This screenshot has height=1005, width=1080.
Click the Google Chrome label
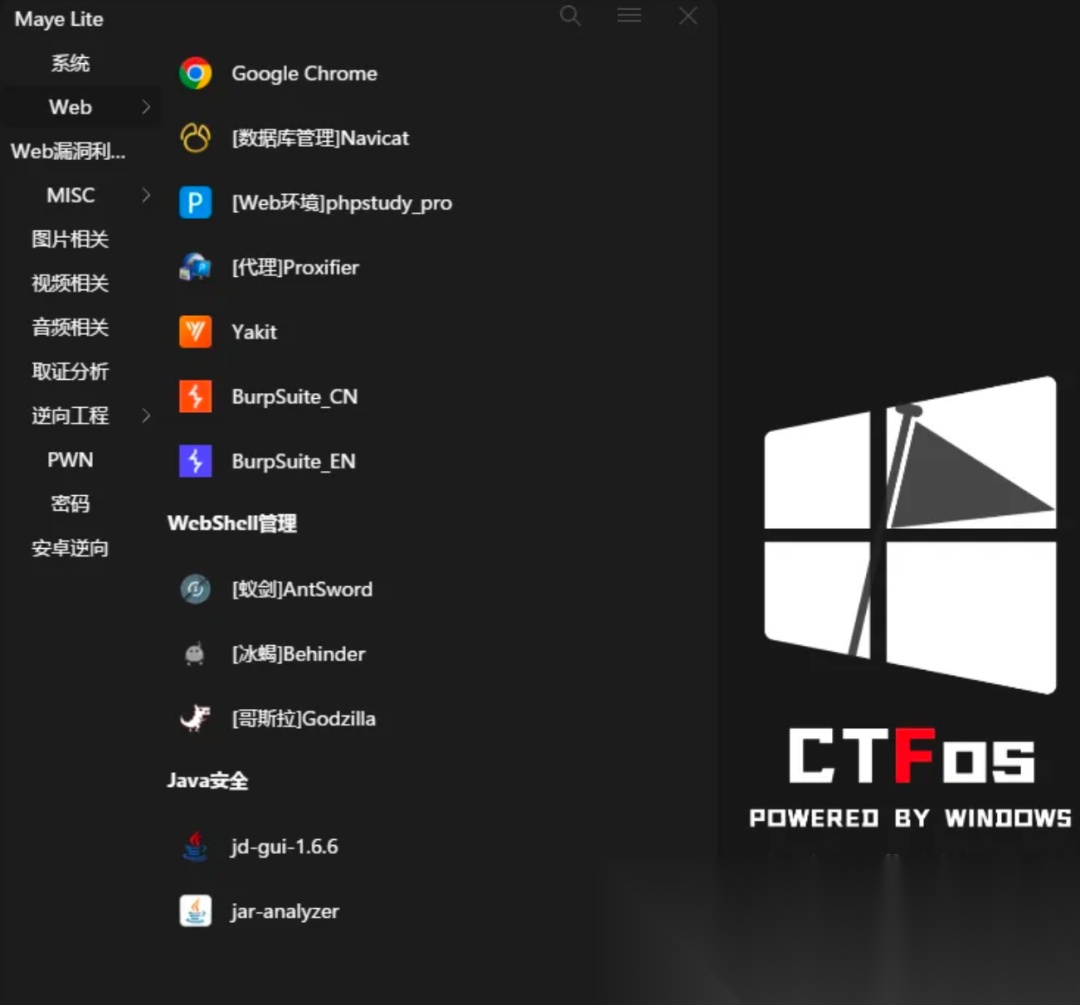304,74
